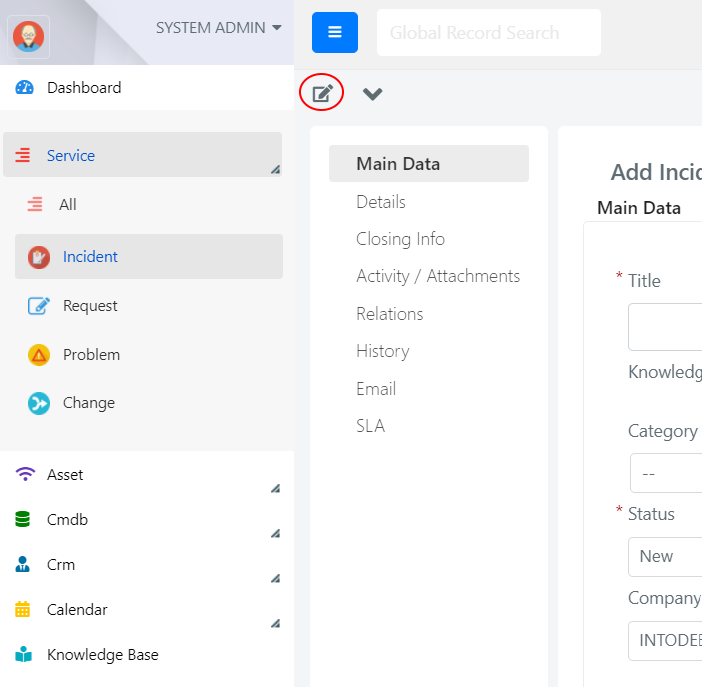Image resolution: width=702 pixels, height=687 pixels.
Task: Open Request in sidebar
Action: (x=90, y=306)
